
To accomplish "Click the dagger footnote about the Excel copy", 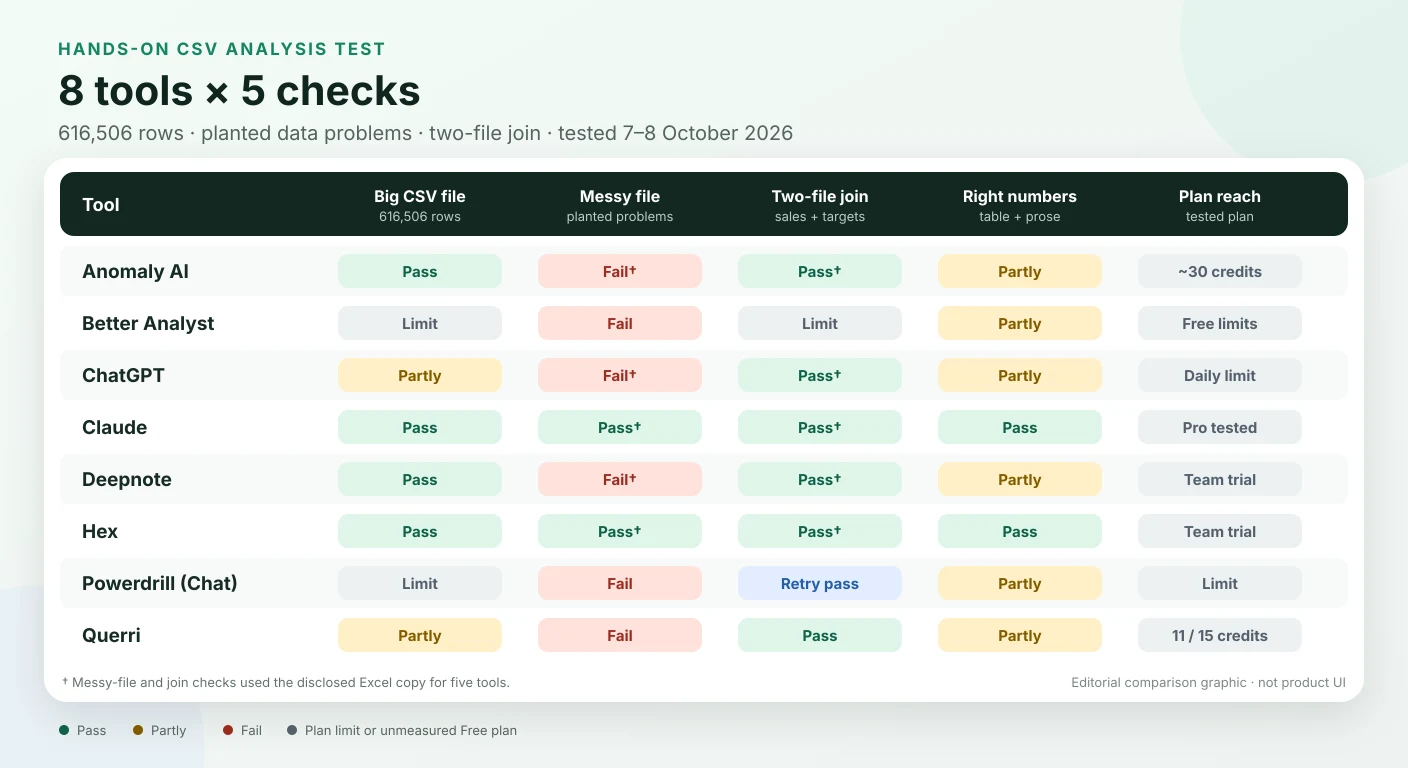I will [x=286, y=682].
